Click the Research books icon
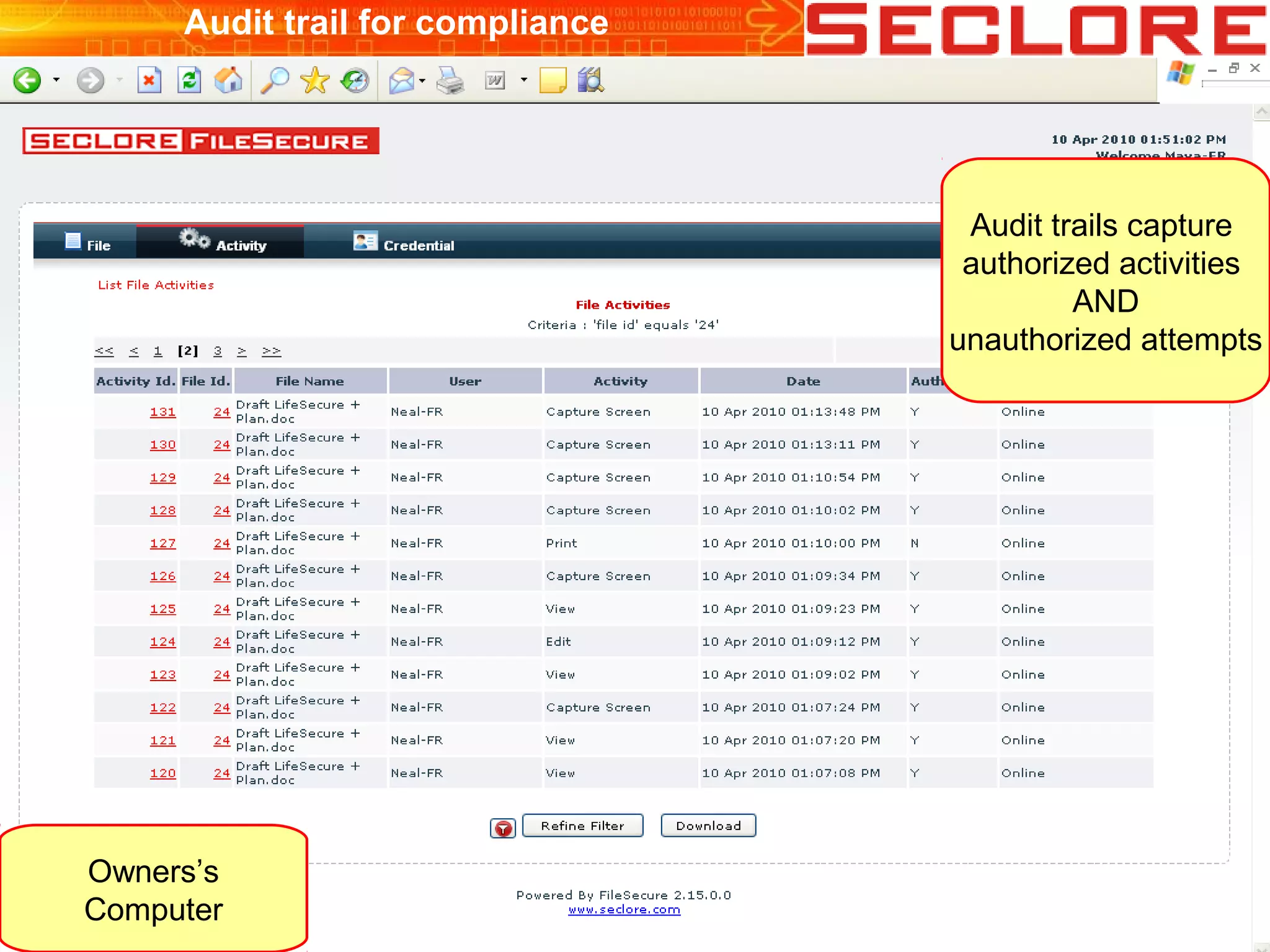This screenshot has width=1270, height=952. click(590, 80)
